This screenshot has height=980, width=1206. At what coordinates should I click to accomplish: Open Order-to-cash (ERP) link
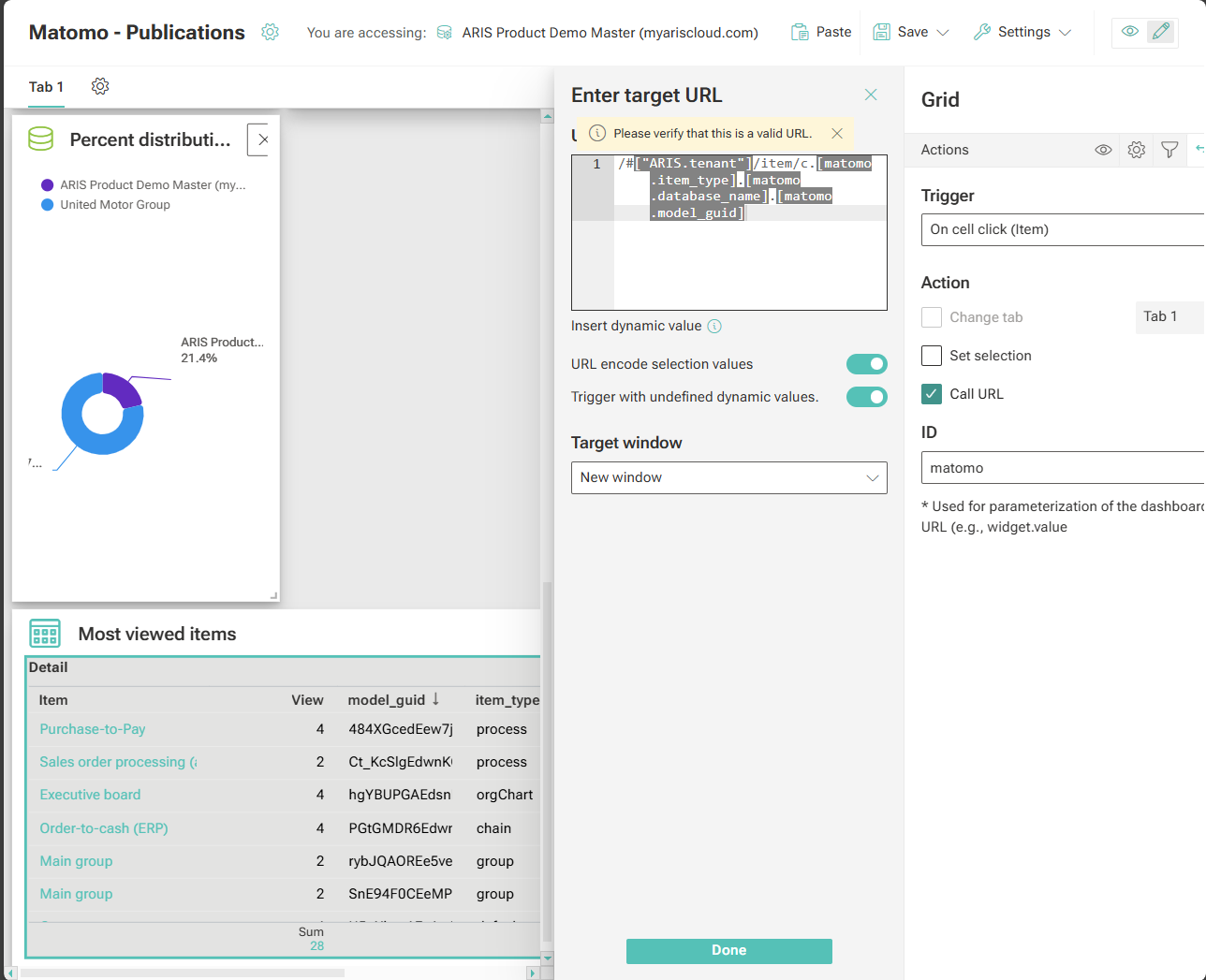click(x=104, y=828)
